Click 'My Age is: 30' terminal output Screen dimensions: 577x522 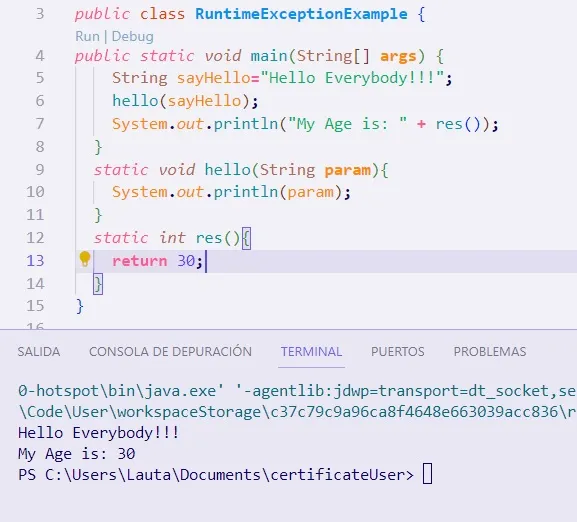point(77,454)
